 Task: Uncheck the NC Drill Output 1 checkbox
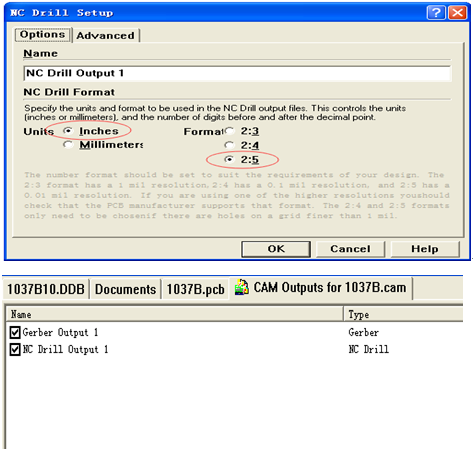15,349
